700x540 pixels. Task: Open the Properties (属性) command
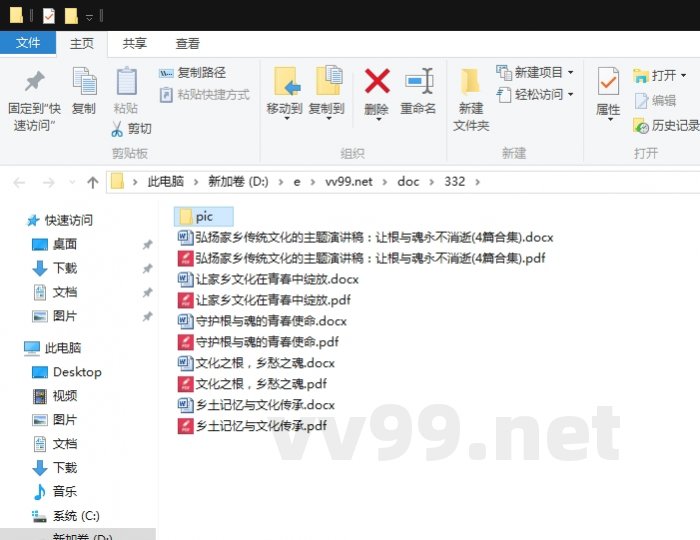pyautogui.click(x=608, y=93)
